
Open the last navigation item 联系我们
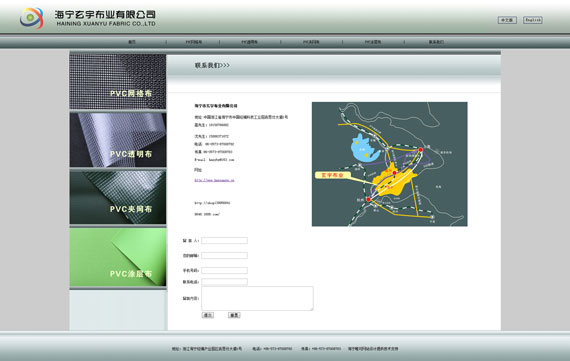pyautogui.click(x=436, y=42)
